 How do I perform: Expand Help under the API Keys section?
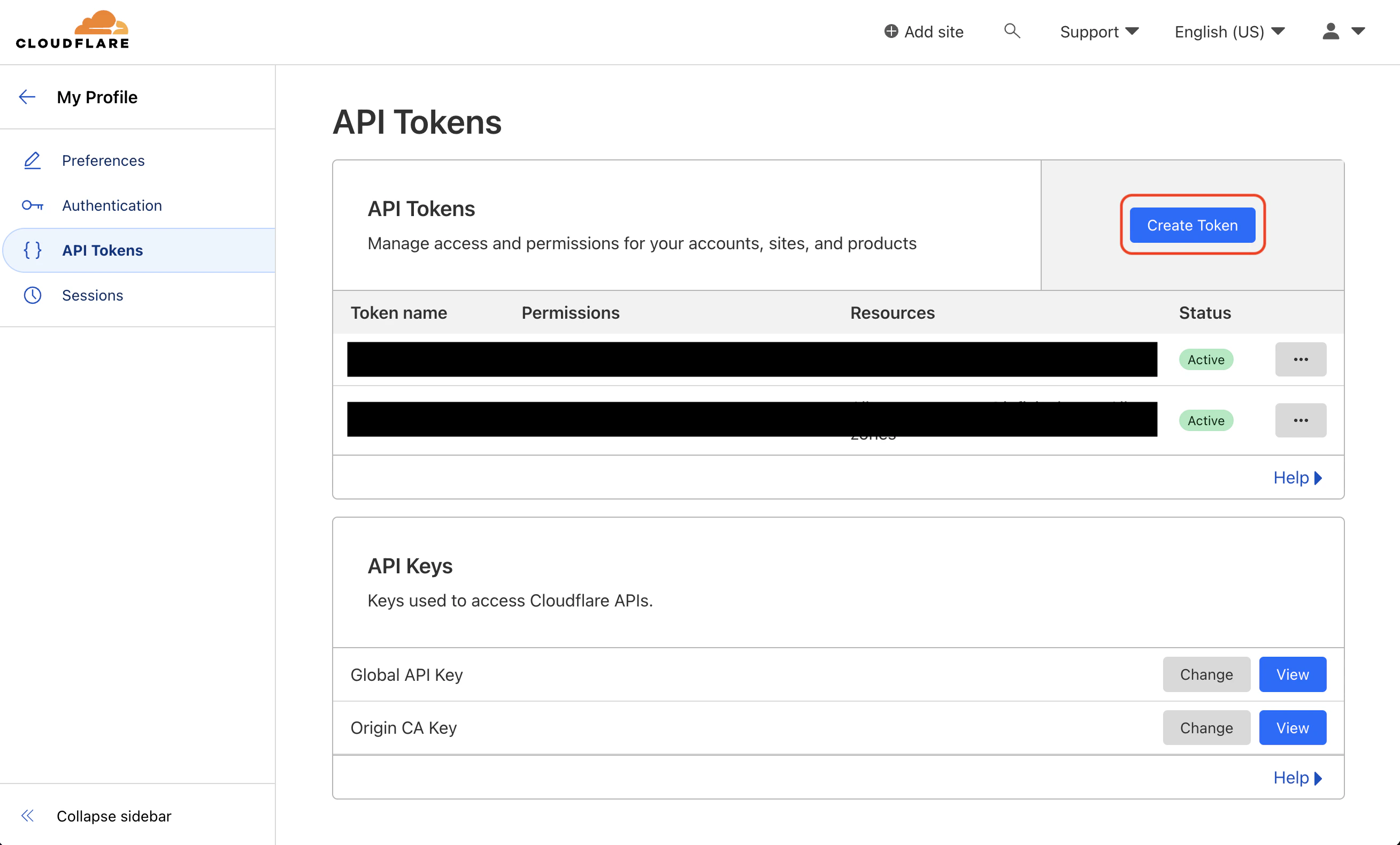(1298, 778)
